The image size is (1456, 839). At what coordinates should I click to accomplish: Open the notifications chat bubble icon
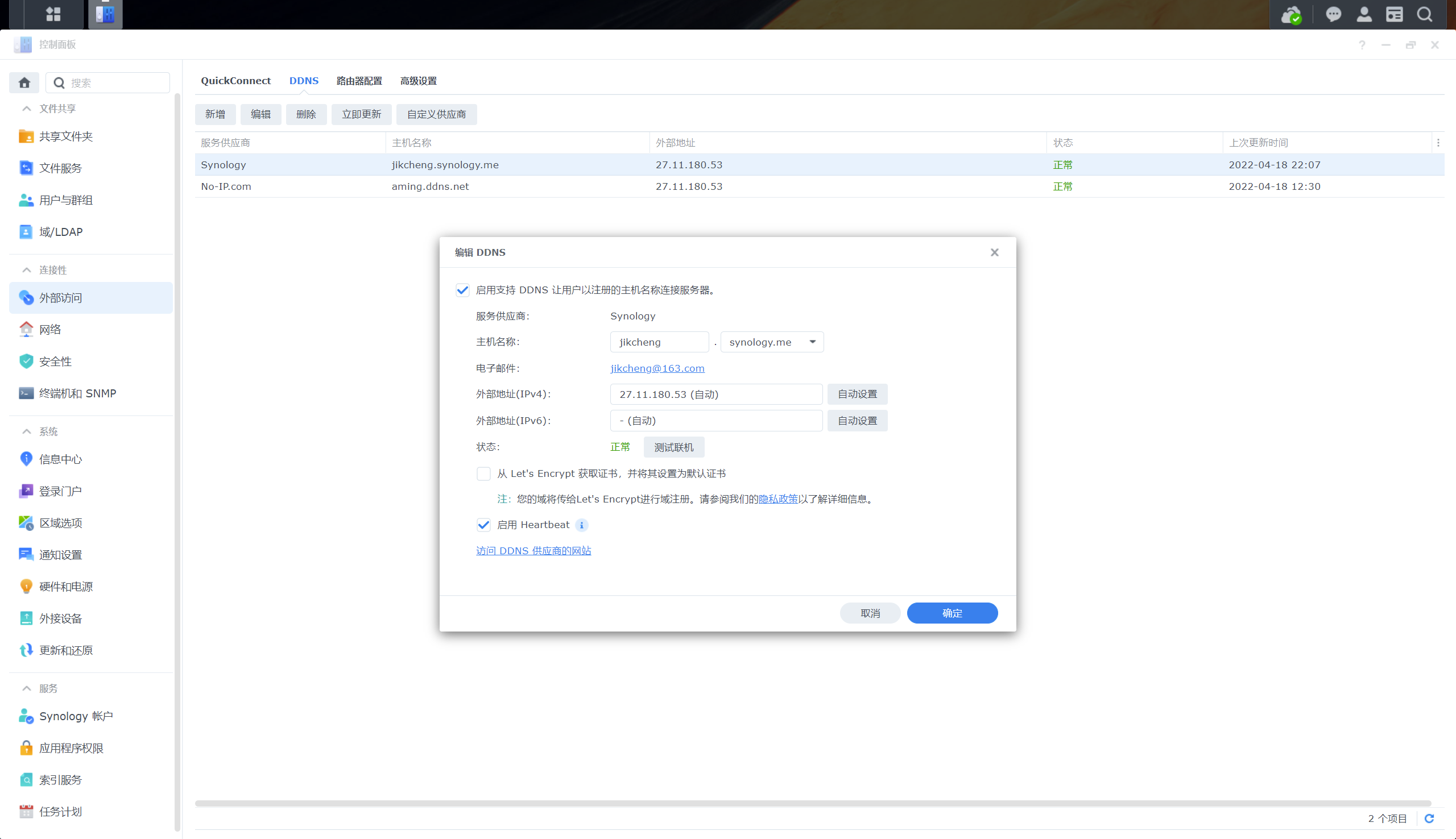tap(1333, 14)
